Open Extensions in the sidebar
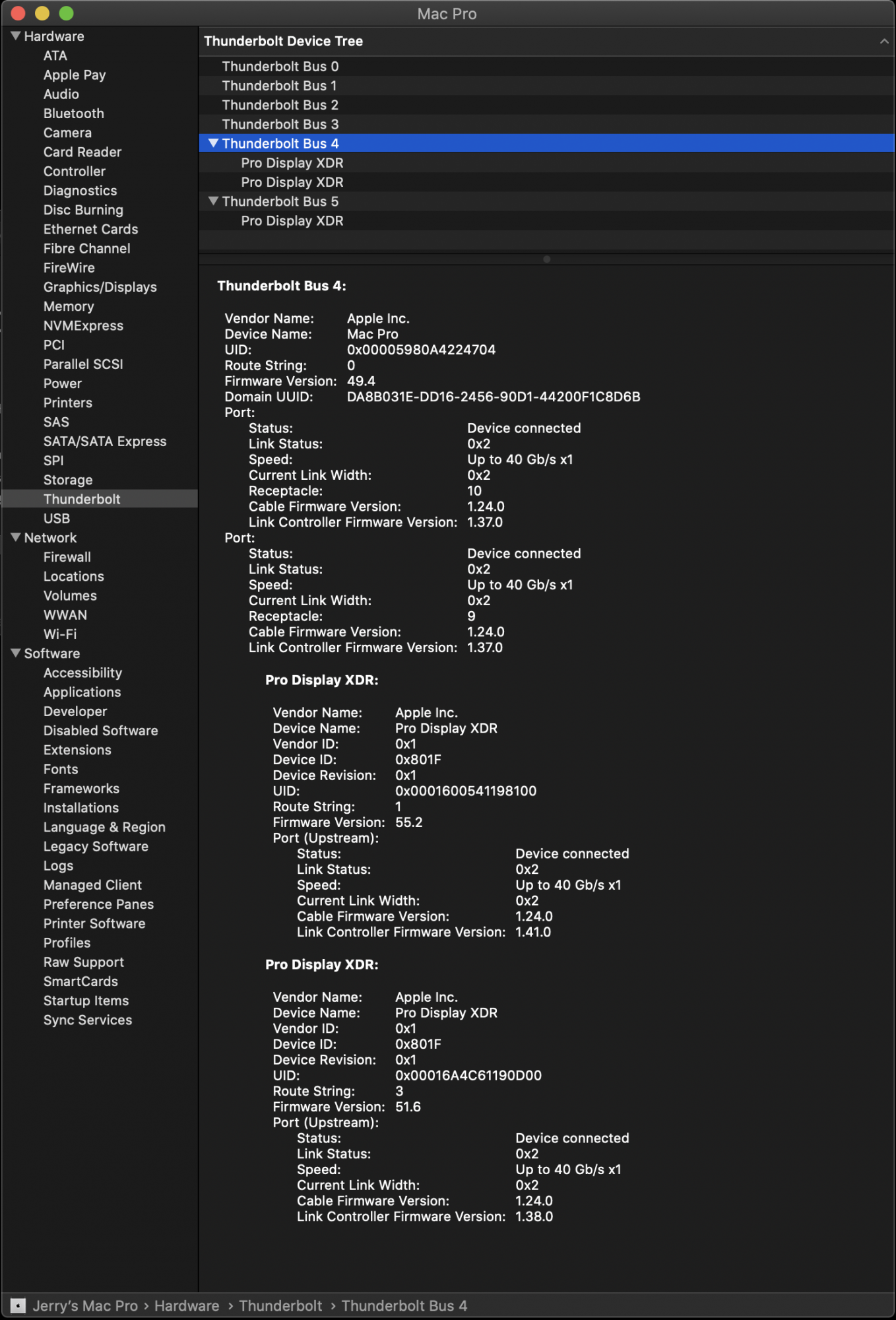Viewport: 896px width, 1320px height. coord(77,750)
